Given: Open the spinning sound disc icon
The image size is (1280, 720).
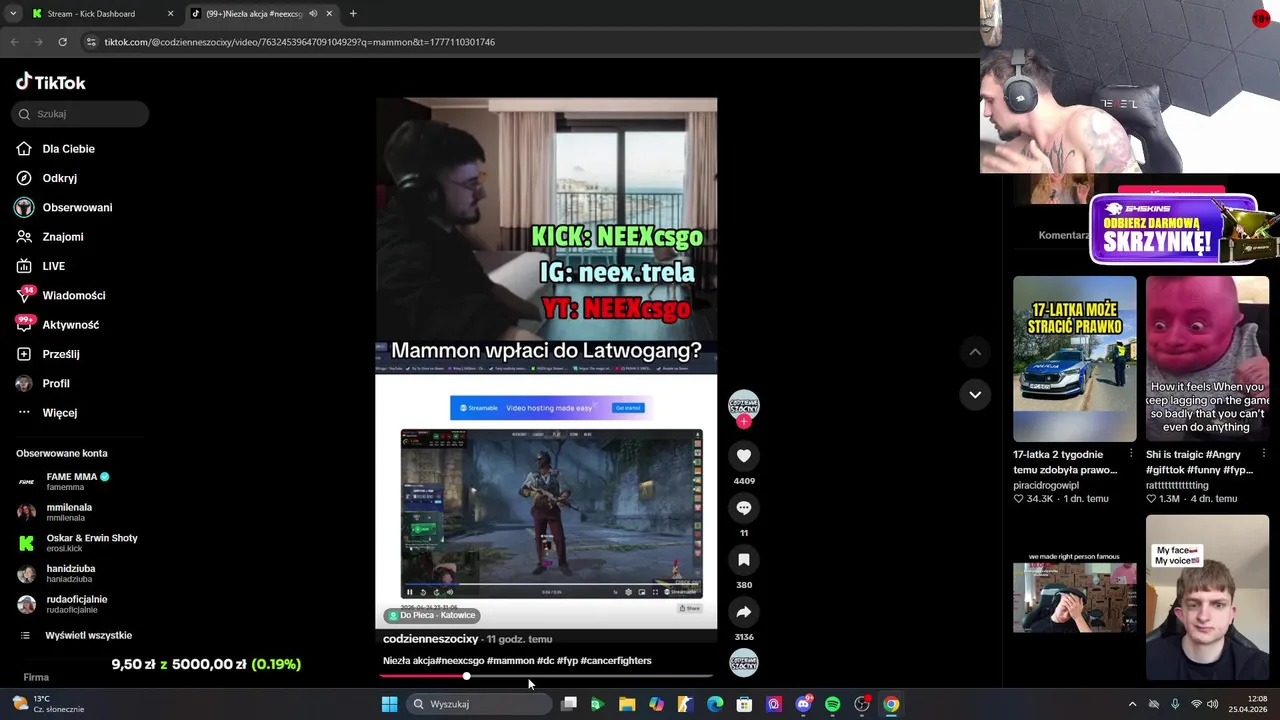Looking at the screenshot, I should click(744, 663).
